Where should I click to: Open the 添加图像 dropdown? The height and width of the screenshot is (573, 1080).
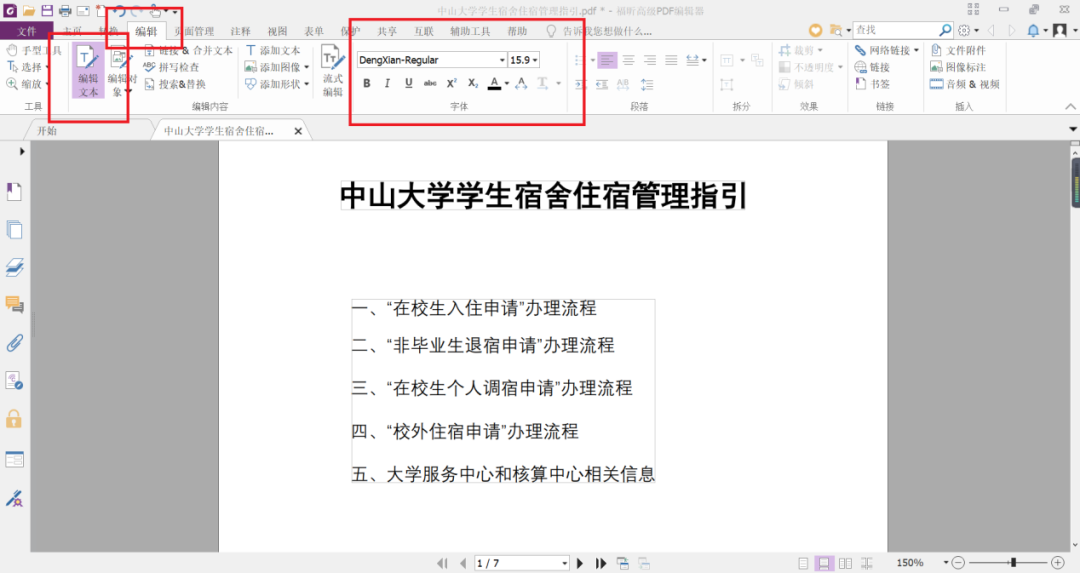pyautogui.click(x=307, y=67)
